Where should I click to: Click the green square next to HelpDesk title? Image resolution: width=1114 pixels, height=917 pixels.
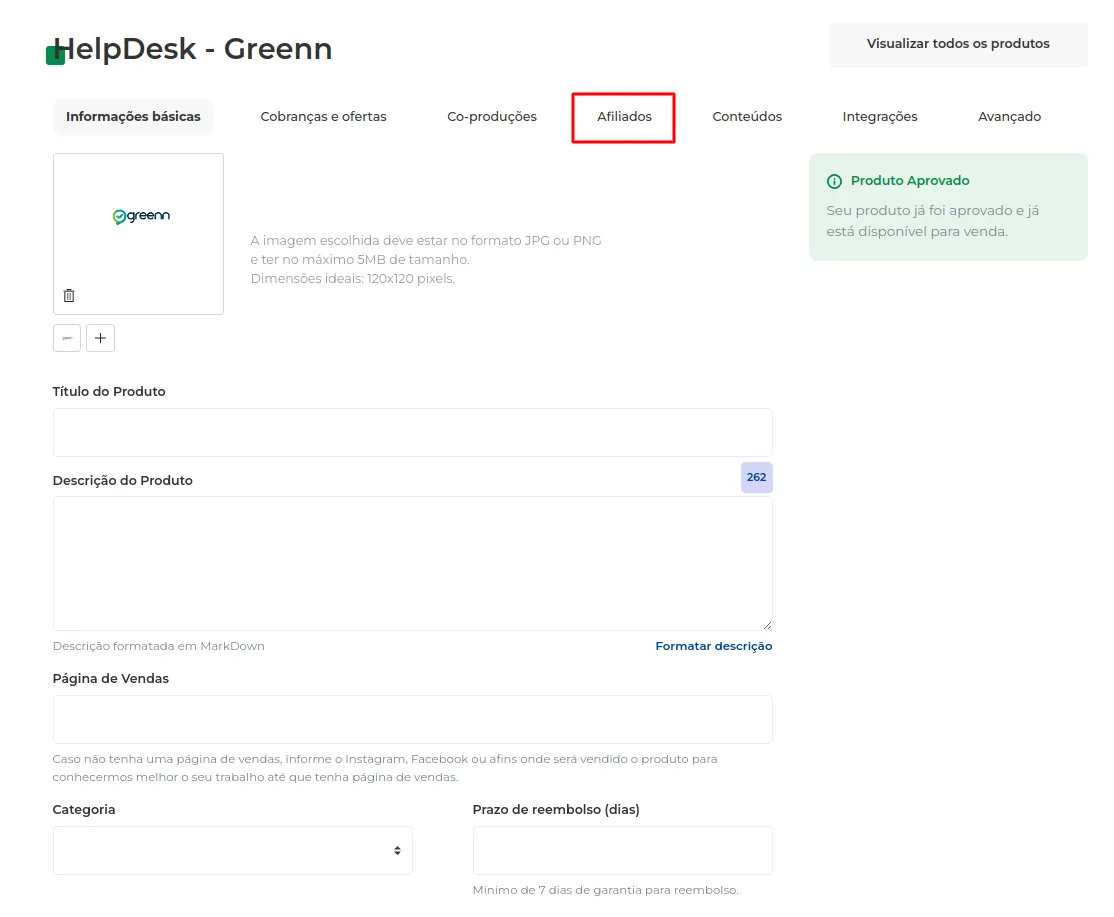click(x=55, y=55)
